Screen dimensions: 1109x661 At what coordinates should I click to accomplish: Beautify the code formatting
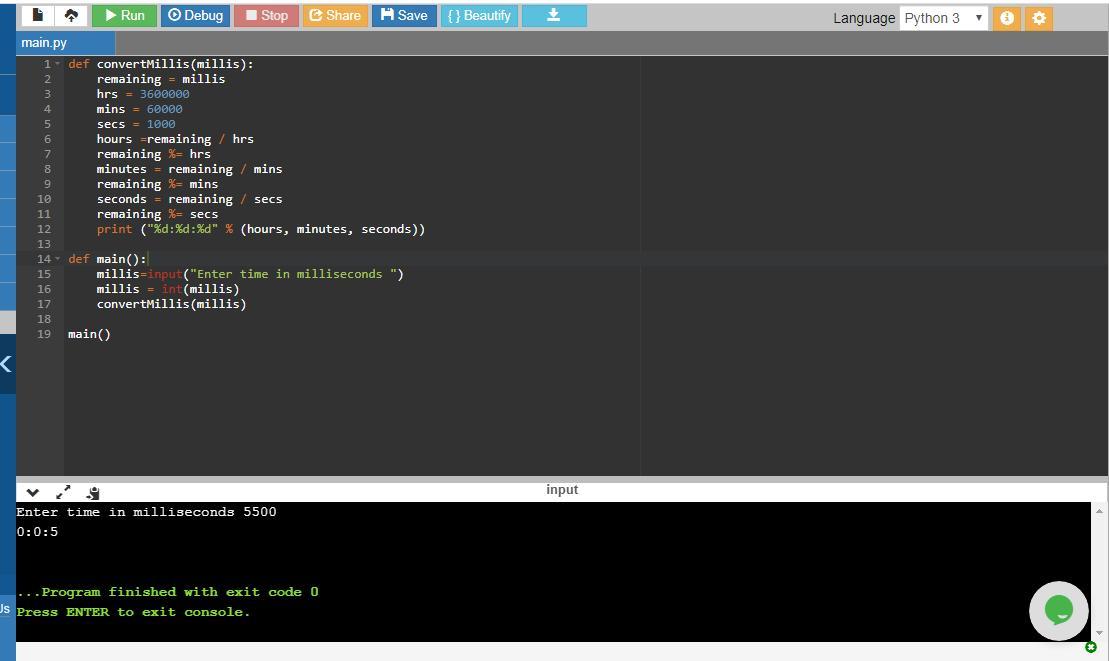pyautogui.click(x=479, y=16)
